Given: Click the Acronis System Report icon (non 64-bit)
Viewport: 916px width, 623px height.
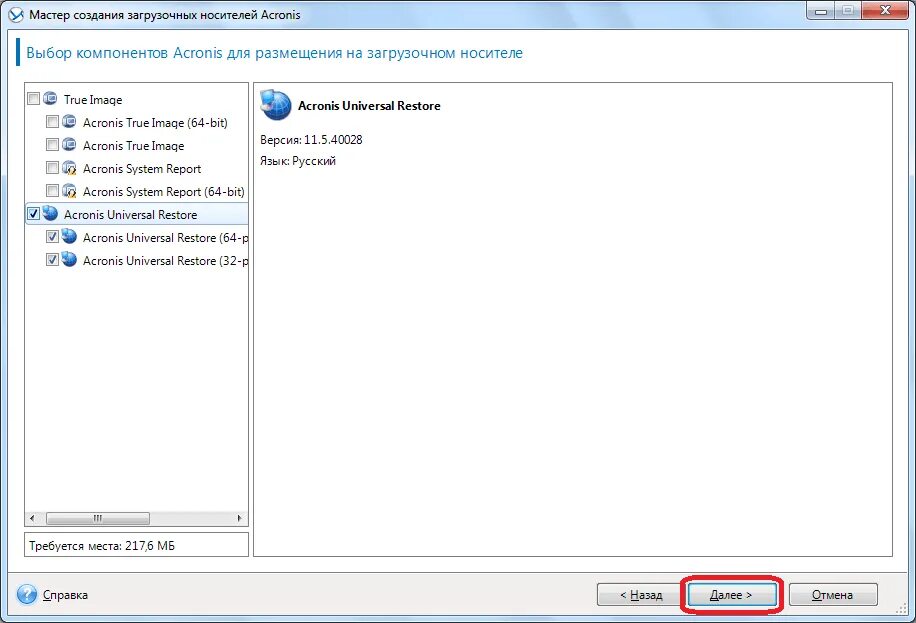Looking at the screenshot, I should click(x=69, y=168).
